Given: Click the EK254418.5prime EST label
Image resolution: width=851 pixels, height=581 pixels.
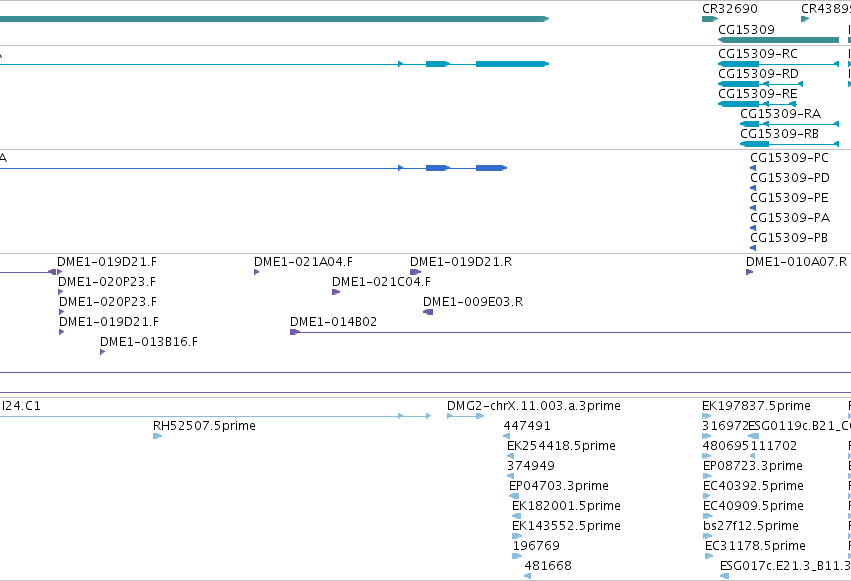Looking at the screenshot, I should pyautogui.click(x=561, y=446).
